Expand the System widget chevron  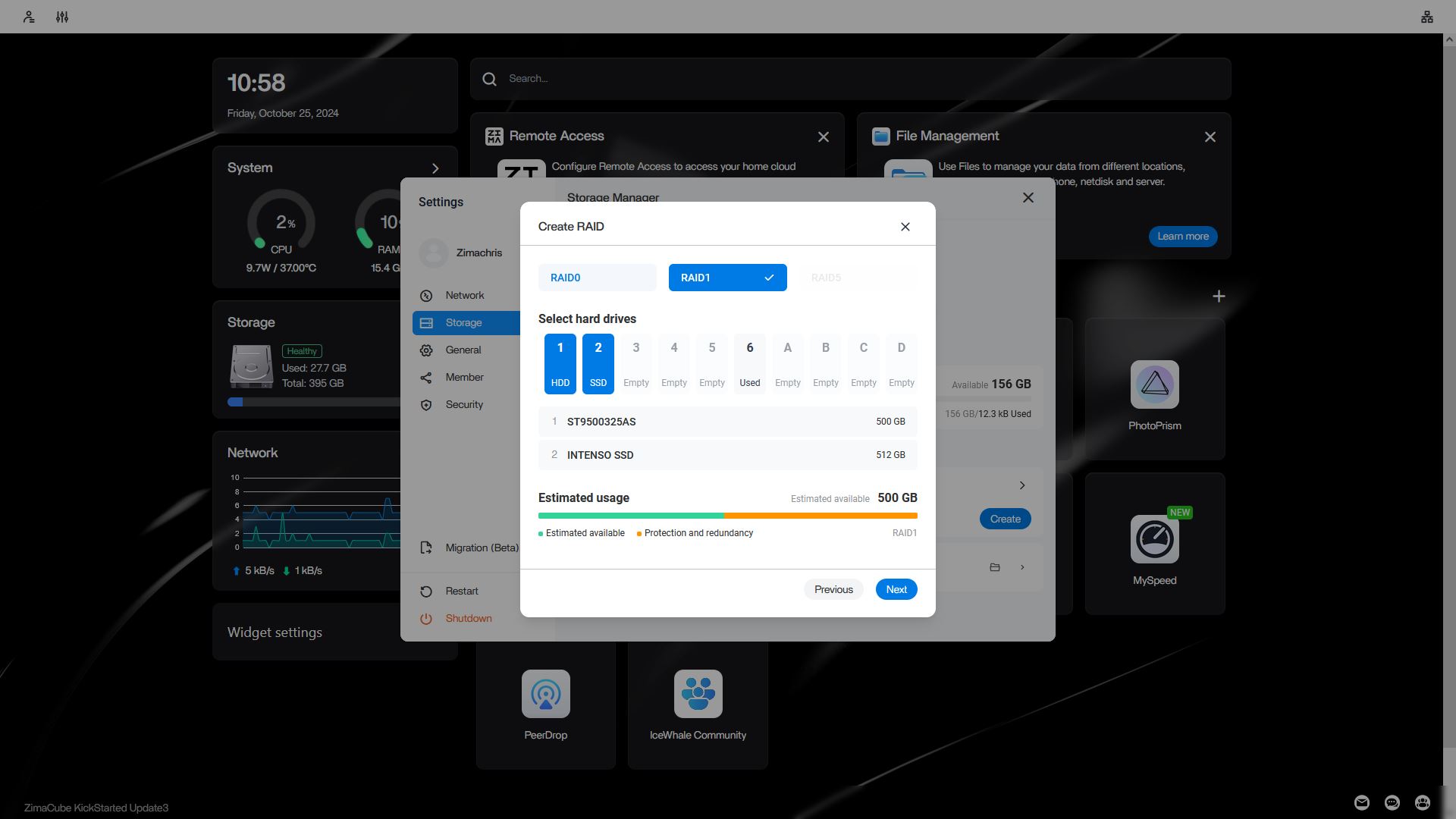pos(435,168)
